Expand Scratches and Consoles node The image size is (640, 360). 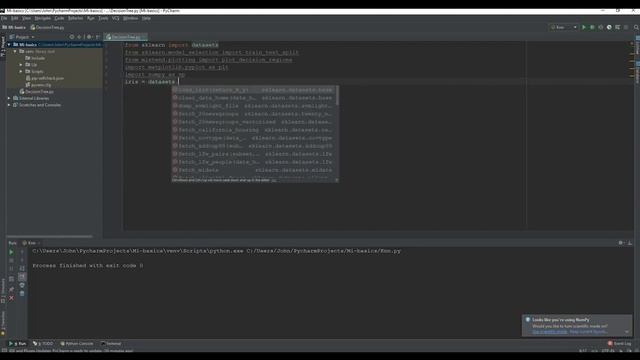click(9, 105)
